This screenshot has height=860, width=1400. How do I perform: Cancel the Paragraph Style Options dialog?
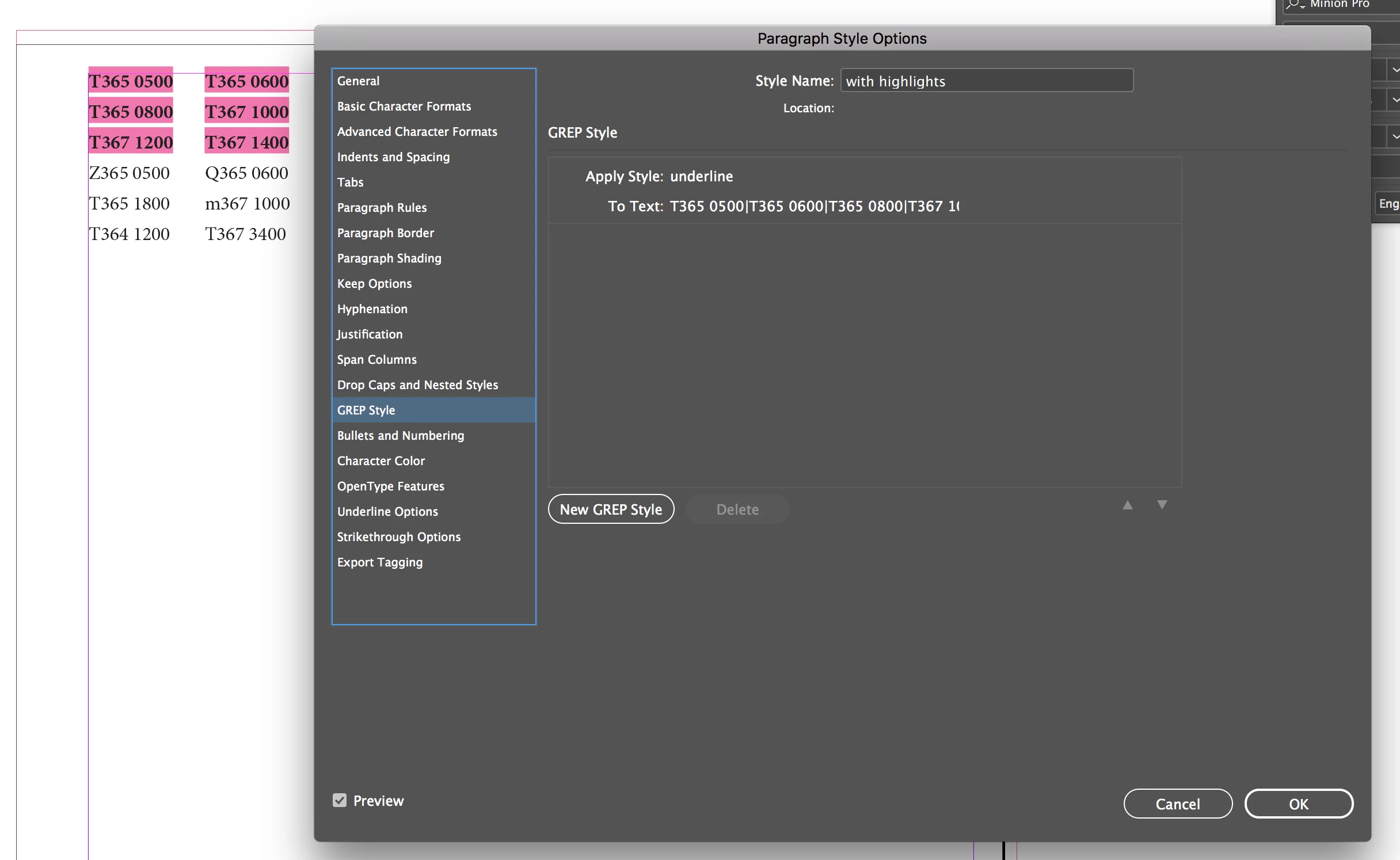[x=1177, y=804]
